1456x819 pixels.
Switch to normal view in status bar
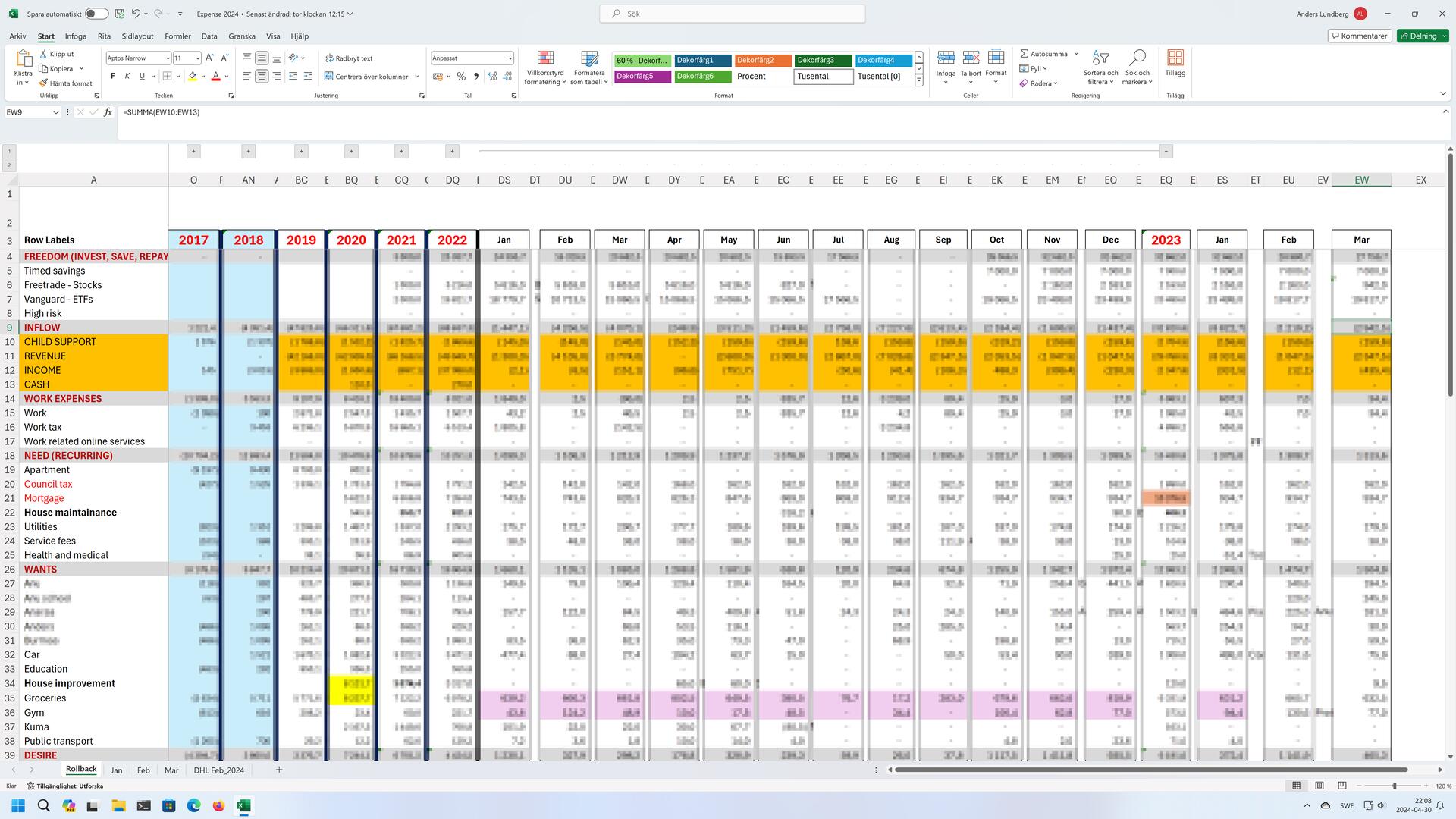1297,786
